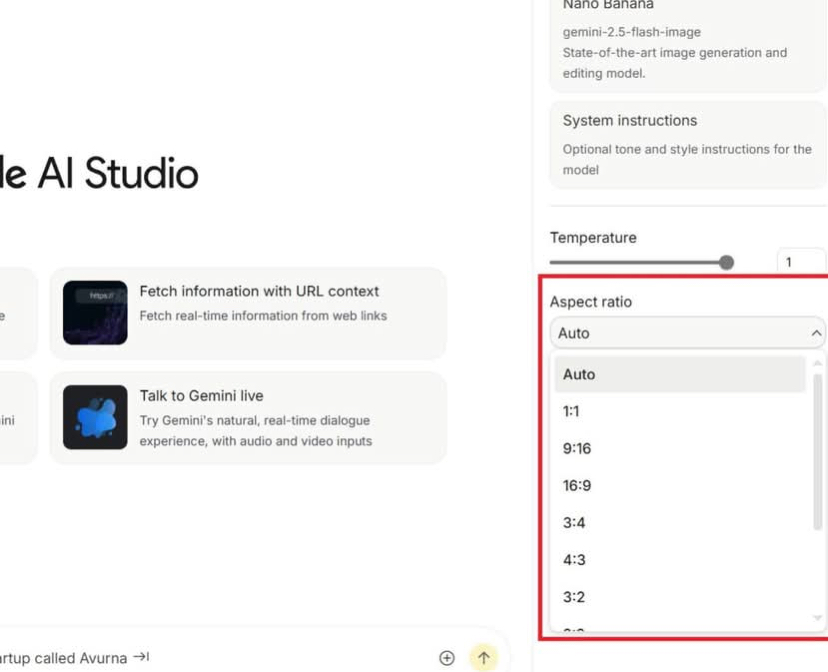Click the URL context card thumbnail image
The image size is (828, 672).
(x=95, y=313)
